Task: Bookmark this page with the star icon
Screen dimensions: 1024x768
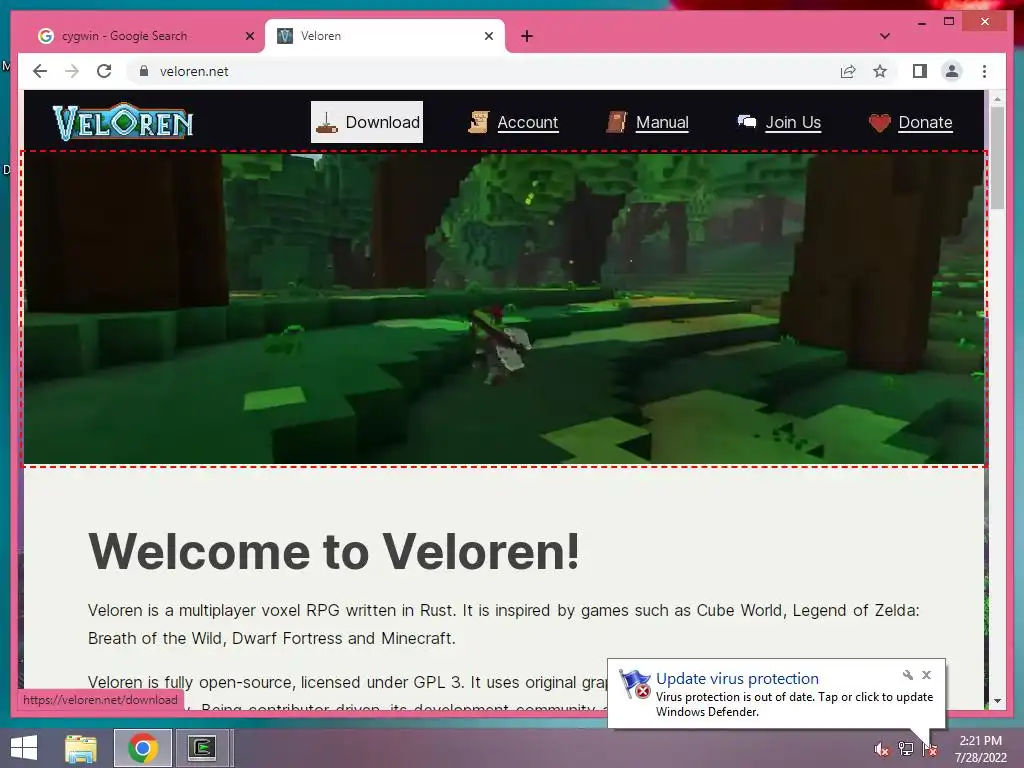Action: pos(880,71)
